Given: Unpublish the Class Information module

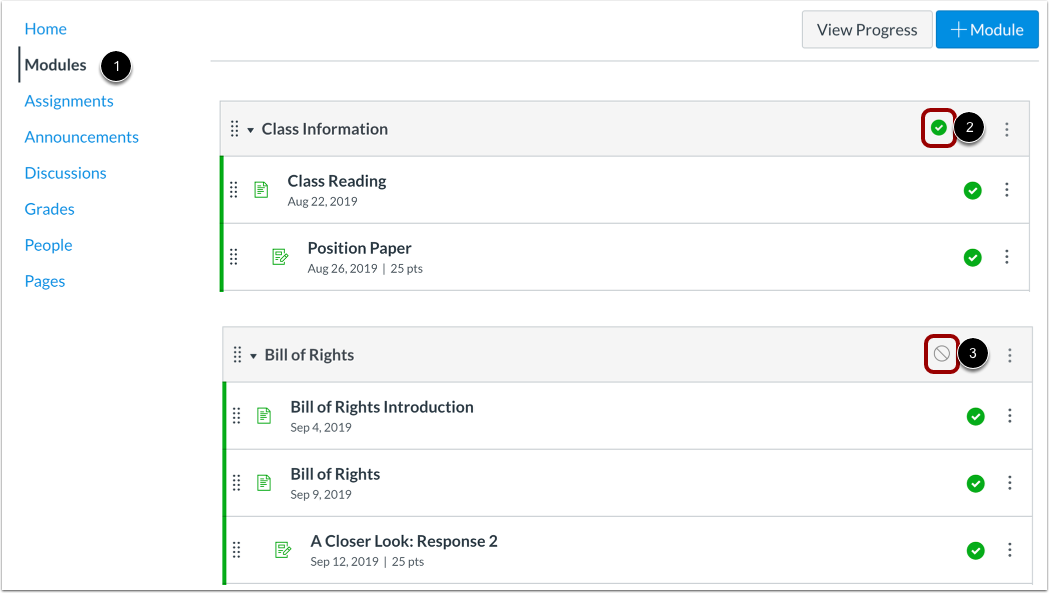Looking at the screenshot, I should tap(938, 128).
